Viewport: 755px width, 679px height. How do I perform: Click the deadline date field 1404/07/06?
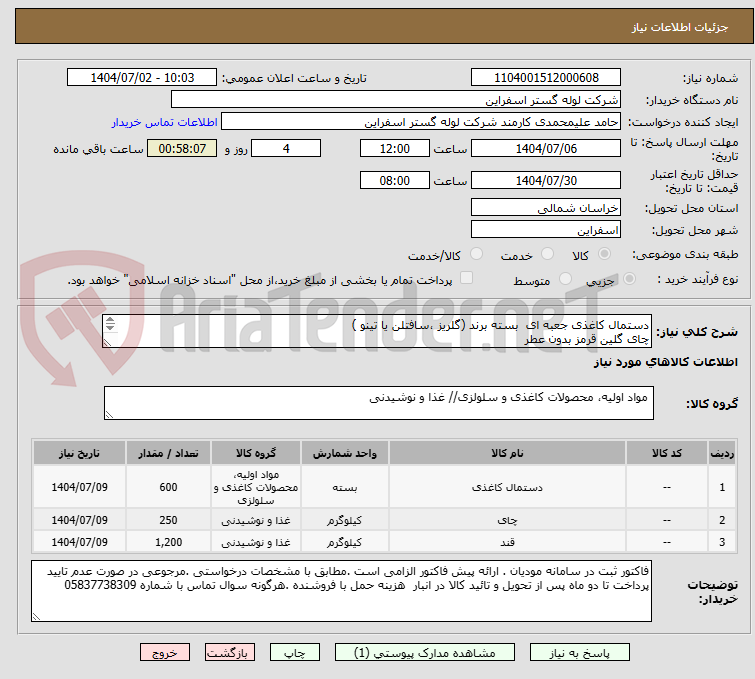[546, 148]
